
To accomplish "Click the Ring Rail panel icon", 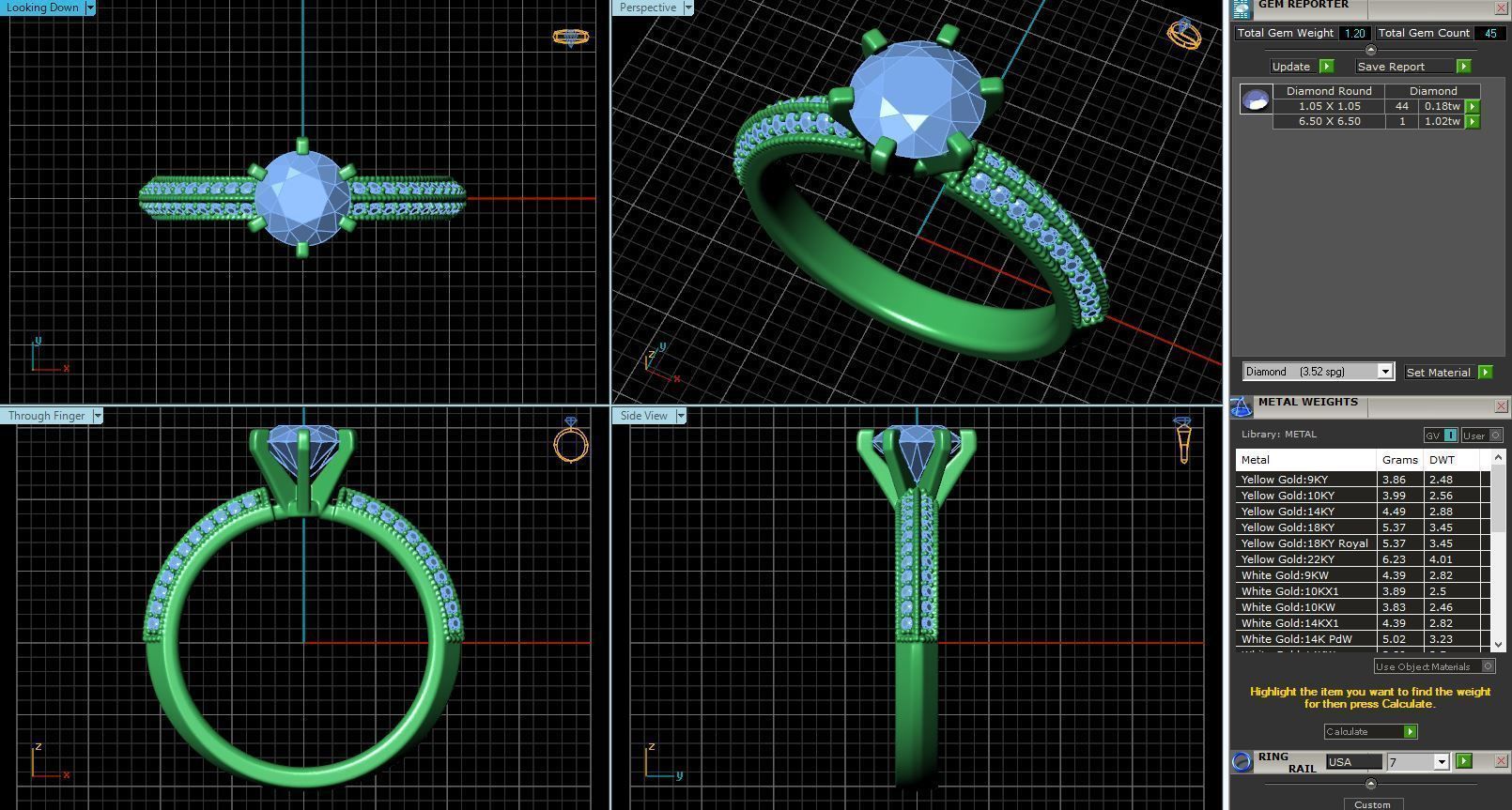I will [1242, 761].
